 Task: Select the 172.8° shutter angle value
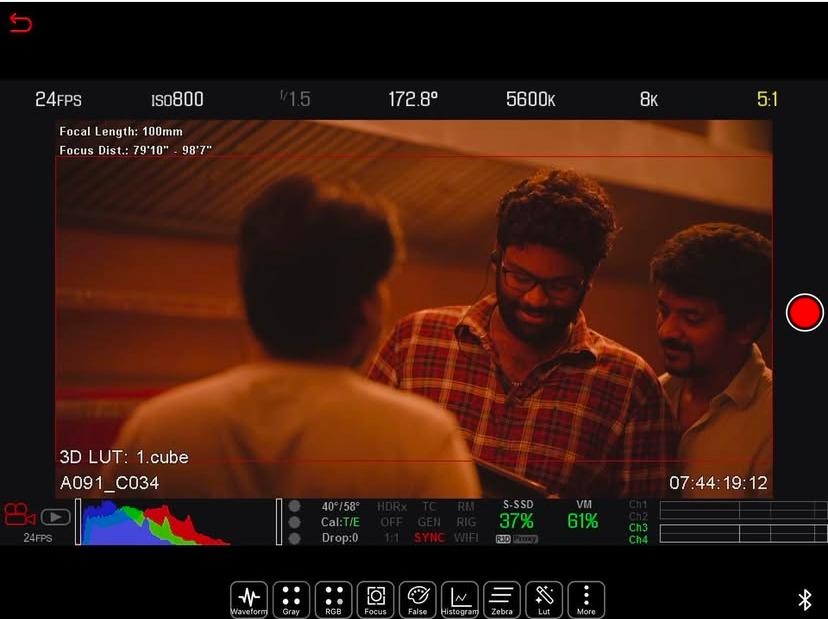pos(413,99)
